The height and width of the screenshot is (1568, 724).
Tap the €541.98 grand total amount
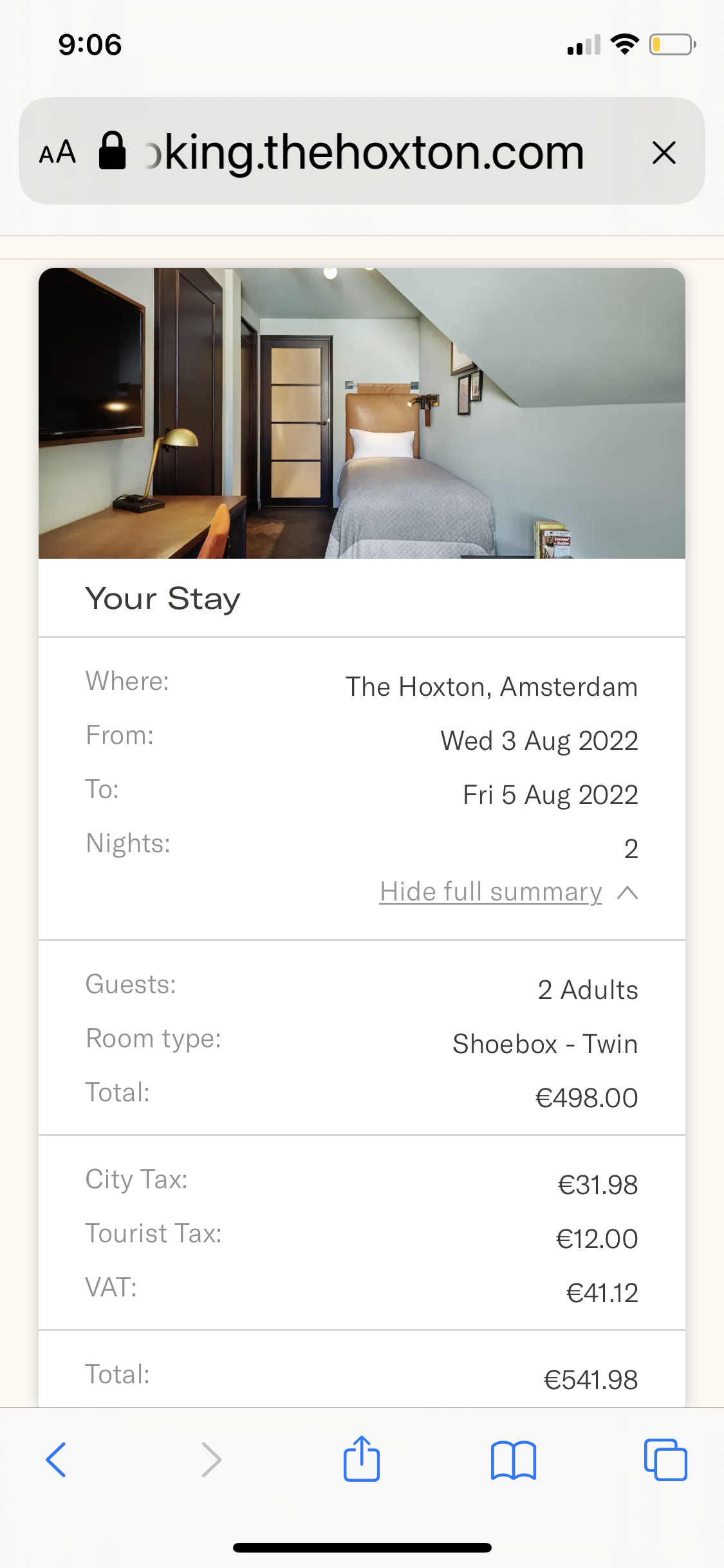click(591, 1379)
